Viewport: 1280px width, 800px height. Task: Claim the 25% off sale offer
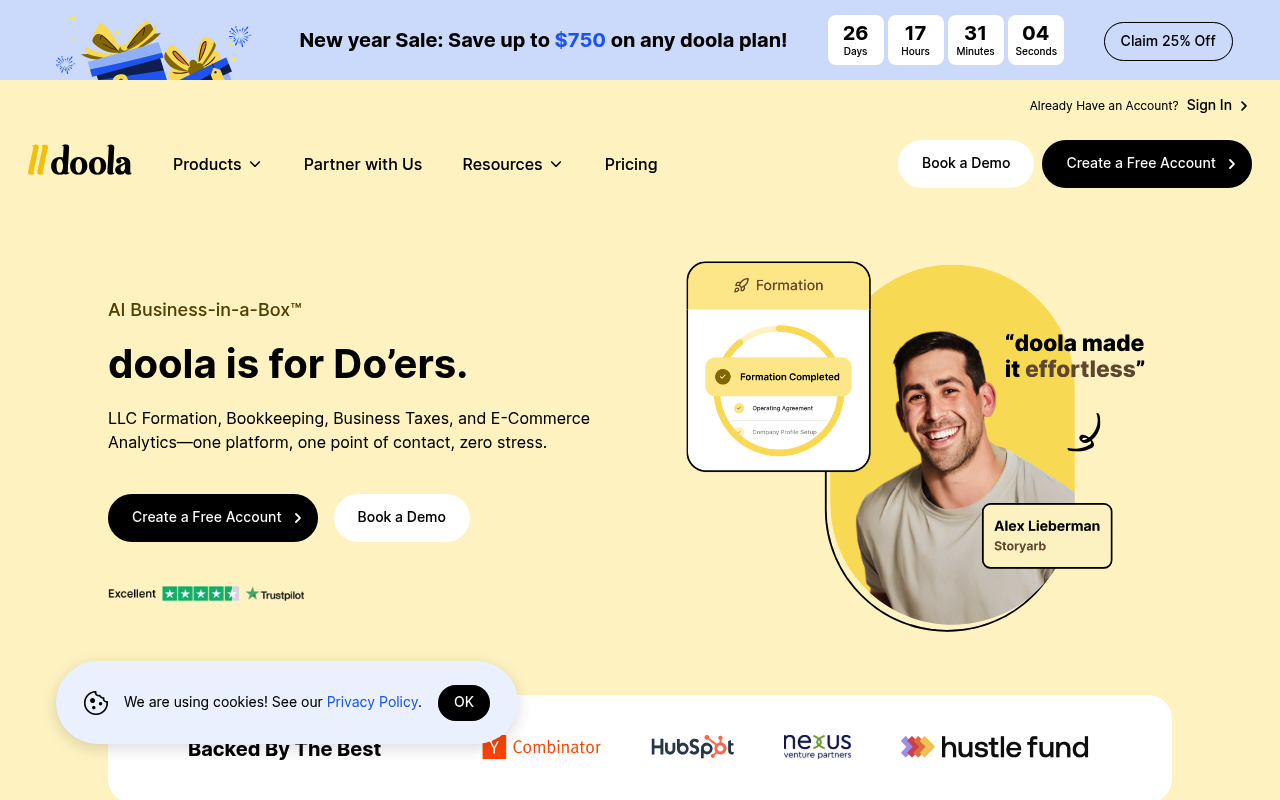pos(1168,41)
